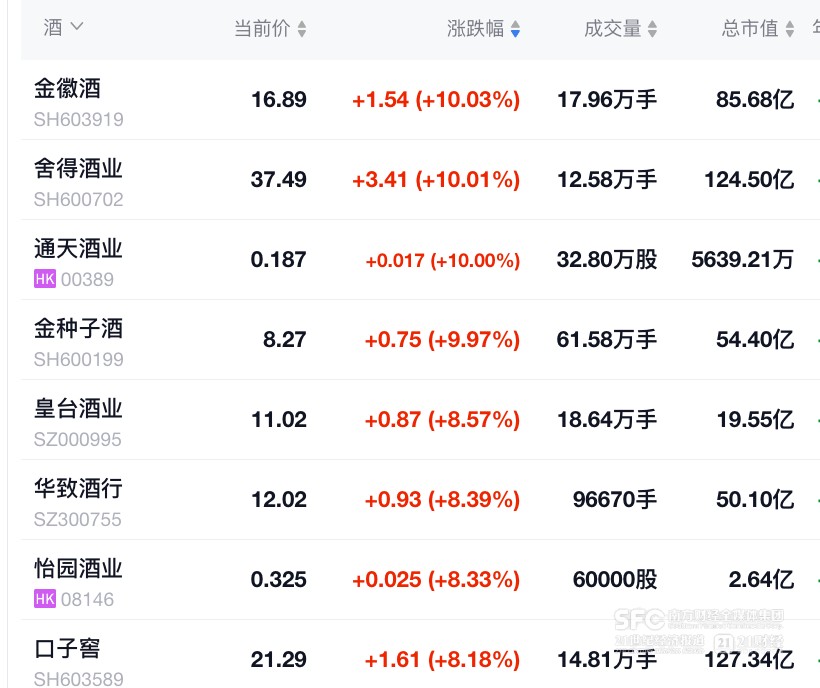Screen dimensions: 820x688
Task: Click price 21.29 for 口子窖
Action: (x=279, y=659)
